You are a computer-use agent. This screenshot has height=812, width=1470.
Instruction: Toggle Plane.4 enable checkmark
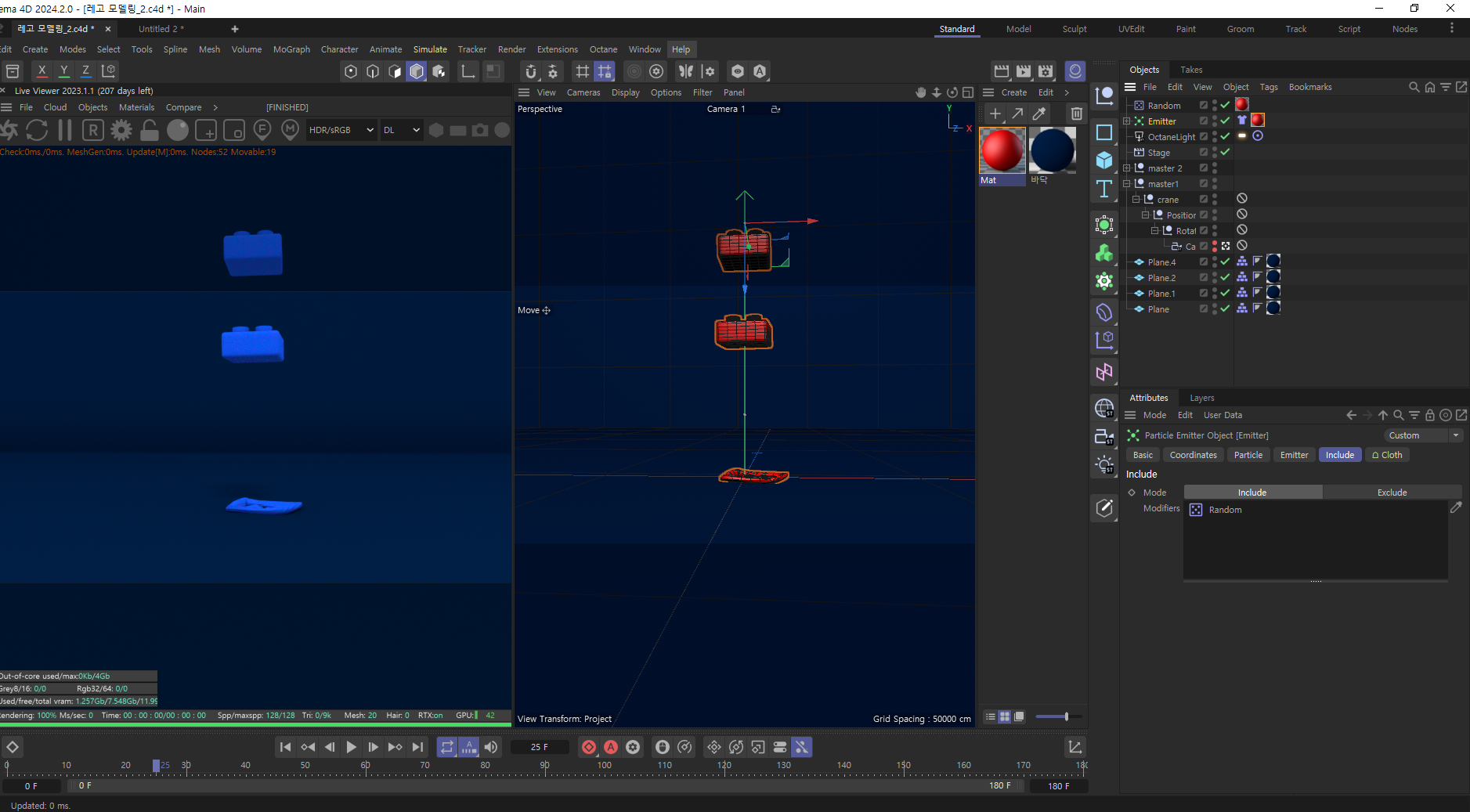(1225, 262)
